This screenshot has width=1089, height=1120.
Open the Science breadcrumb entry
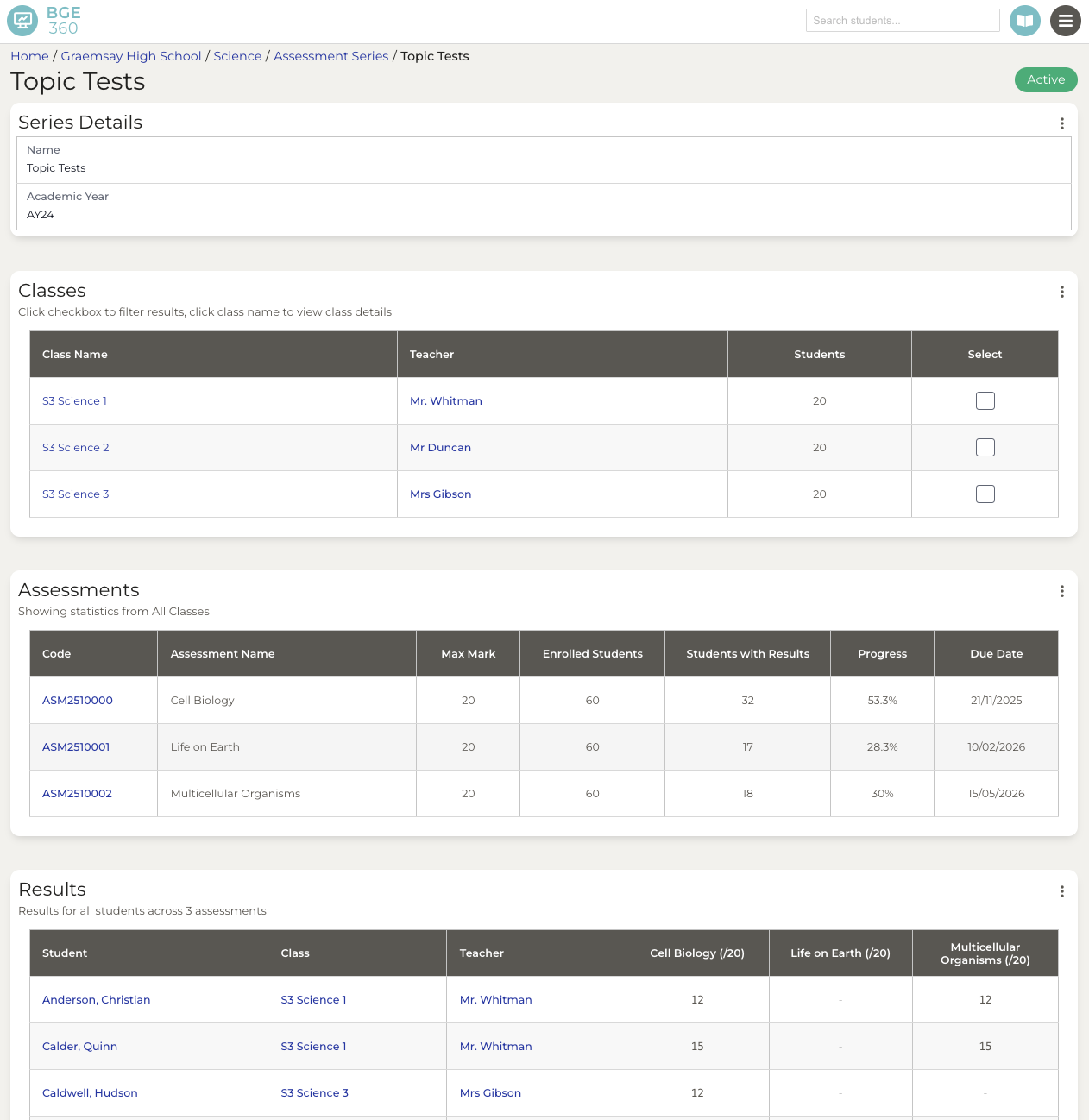[x=237, y=55]
